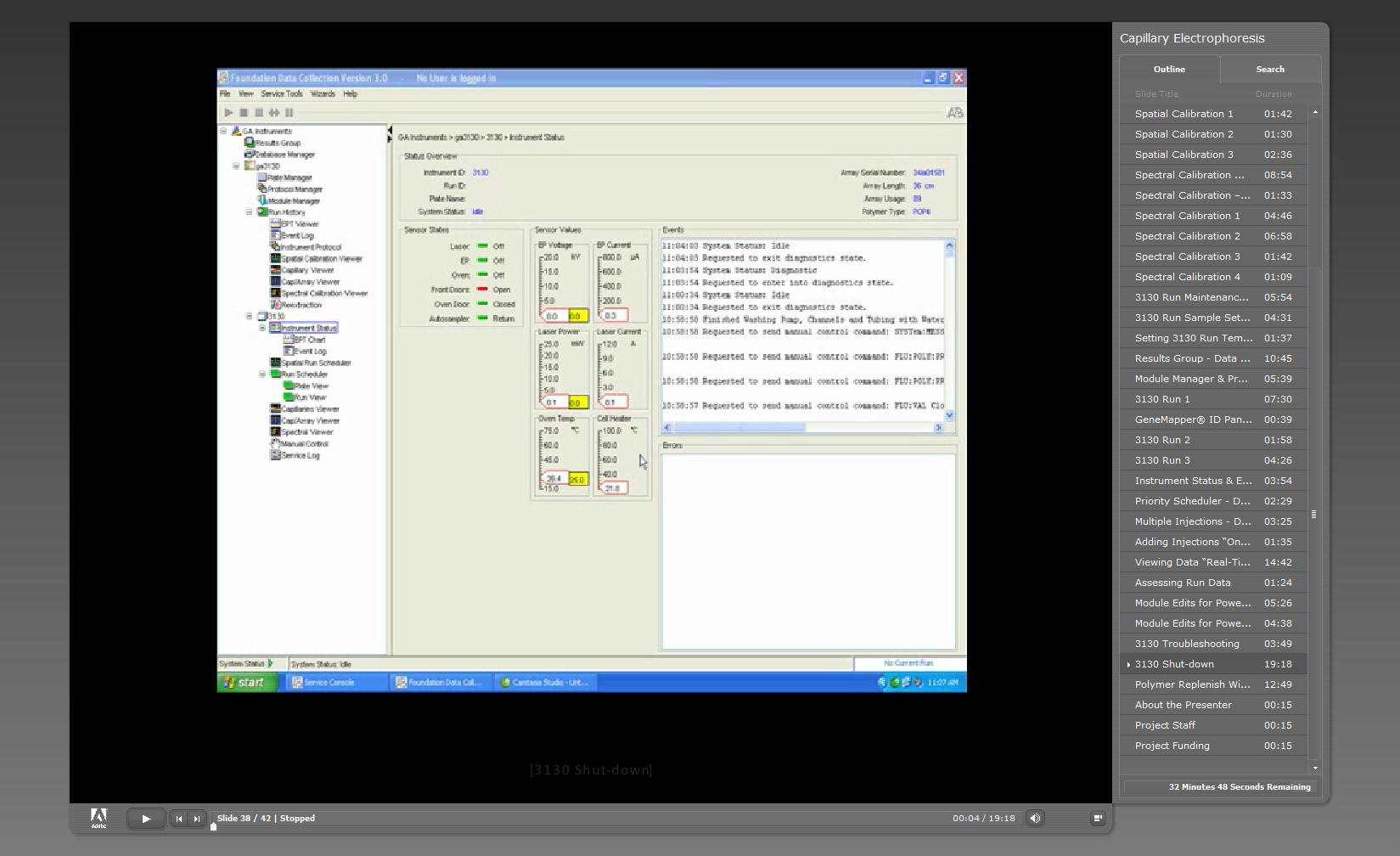Collapse the ga3130 tree node
Viewport: 1400px width, 856px height.
pyautogui.click(x=236, y=166)
